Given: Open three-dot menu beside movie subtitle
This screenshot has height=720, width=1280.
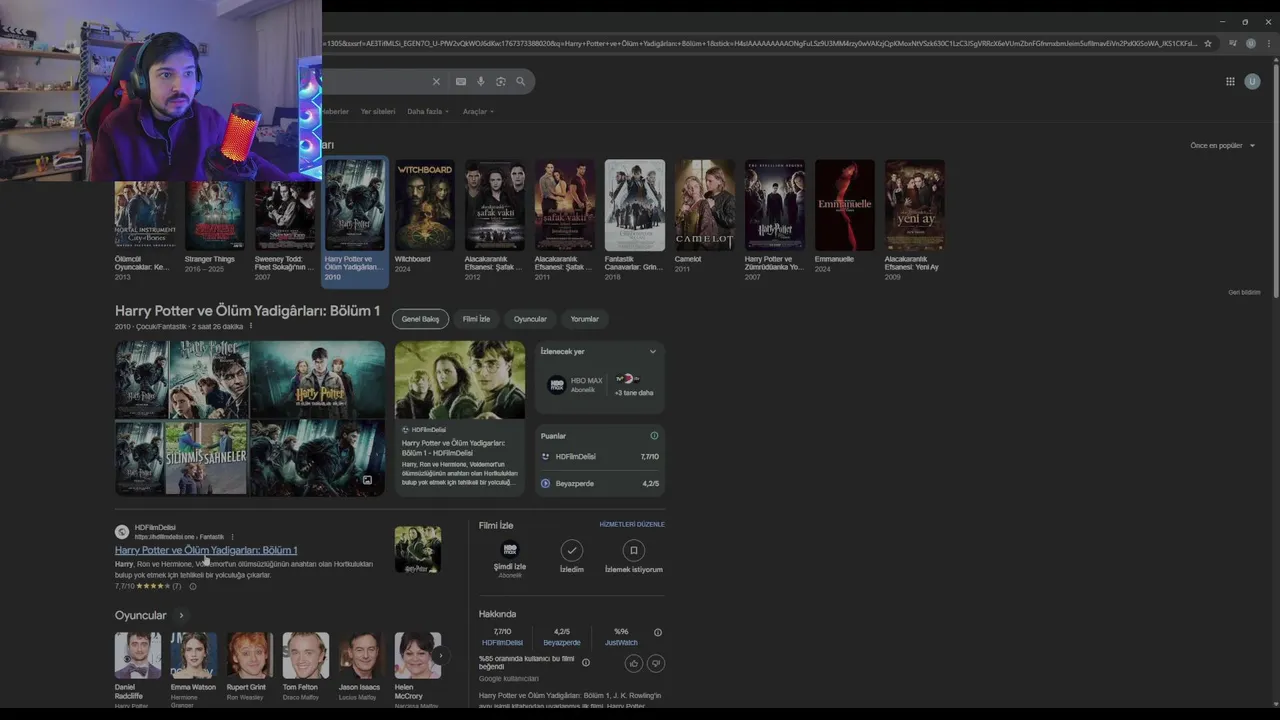Looking at the screenshot, I should [x=251, y=326].
